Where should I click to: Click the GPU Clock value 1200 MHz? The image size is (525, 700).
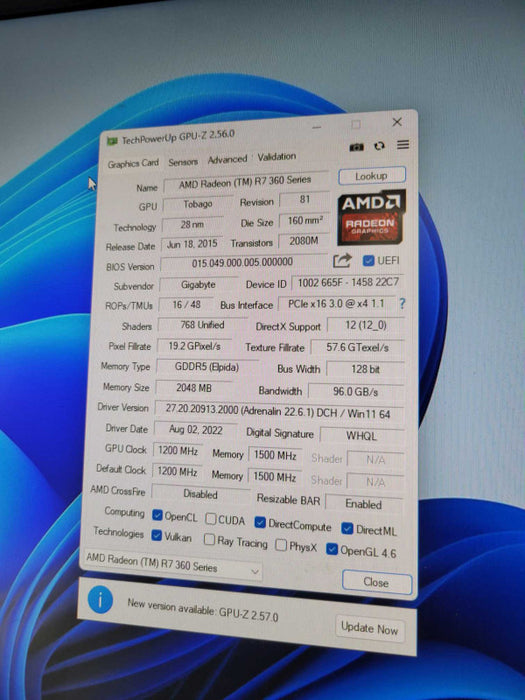178,450
